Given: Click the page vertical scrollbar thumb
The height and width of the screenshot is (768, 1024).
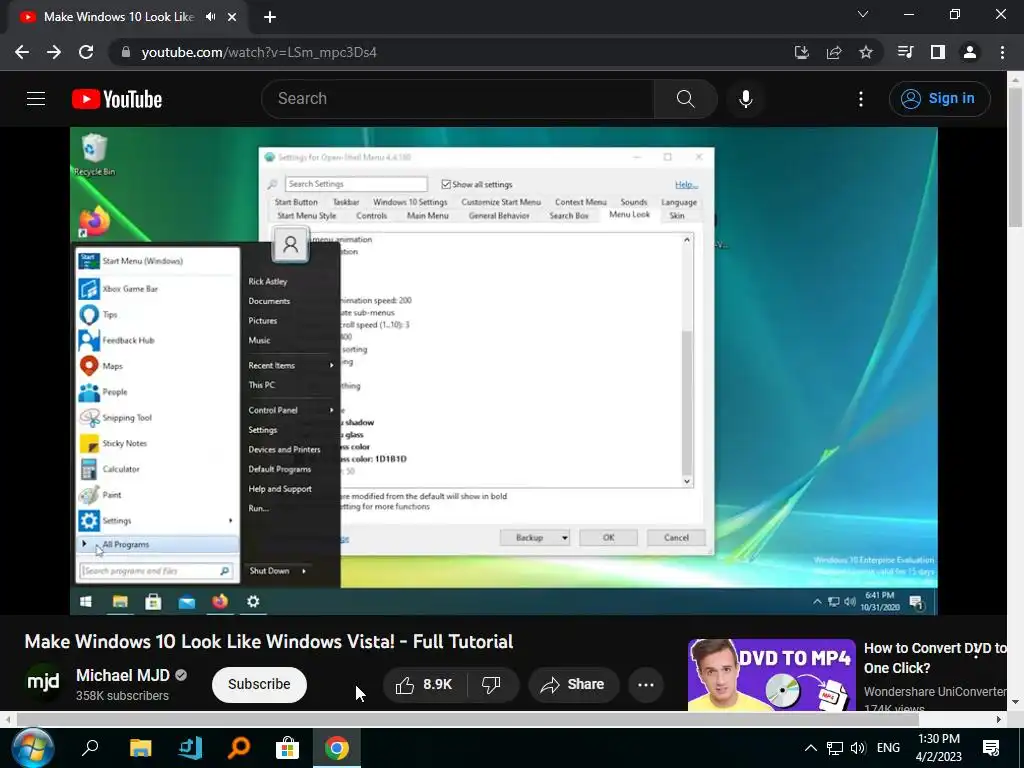Looking at the screenshot, I should coord(1015,157).
